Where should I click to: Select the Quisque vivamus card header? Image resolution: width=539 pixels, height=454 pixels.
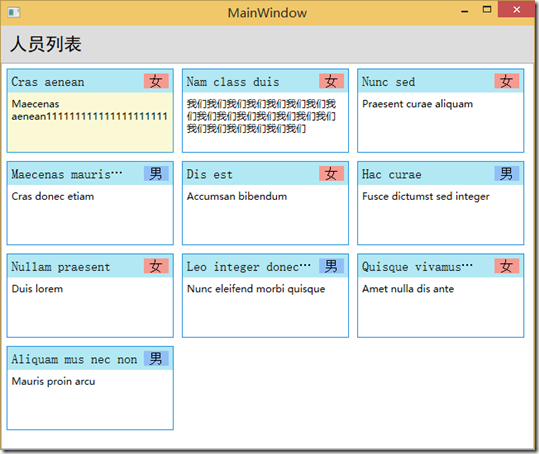click(441, 266)
